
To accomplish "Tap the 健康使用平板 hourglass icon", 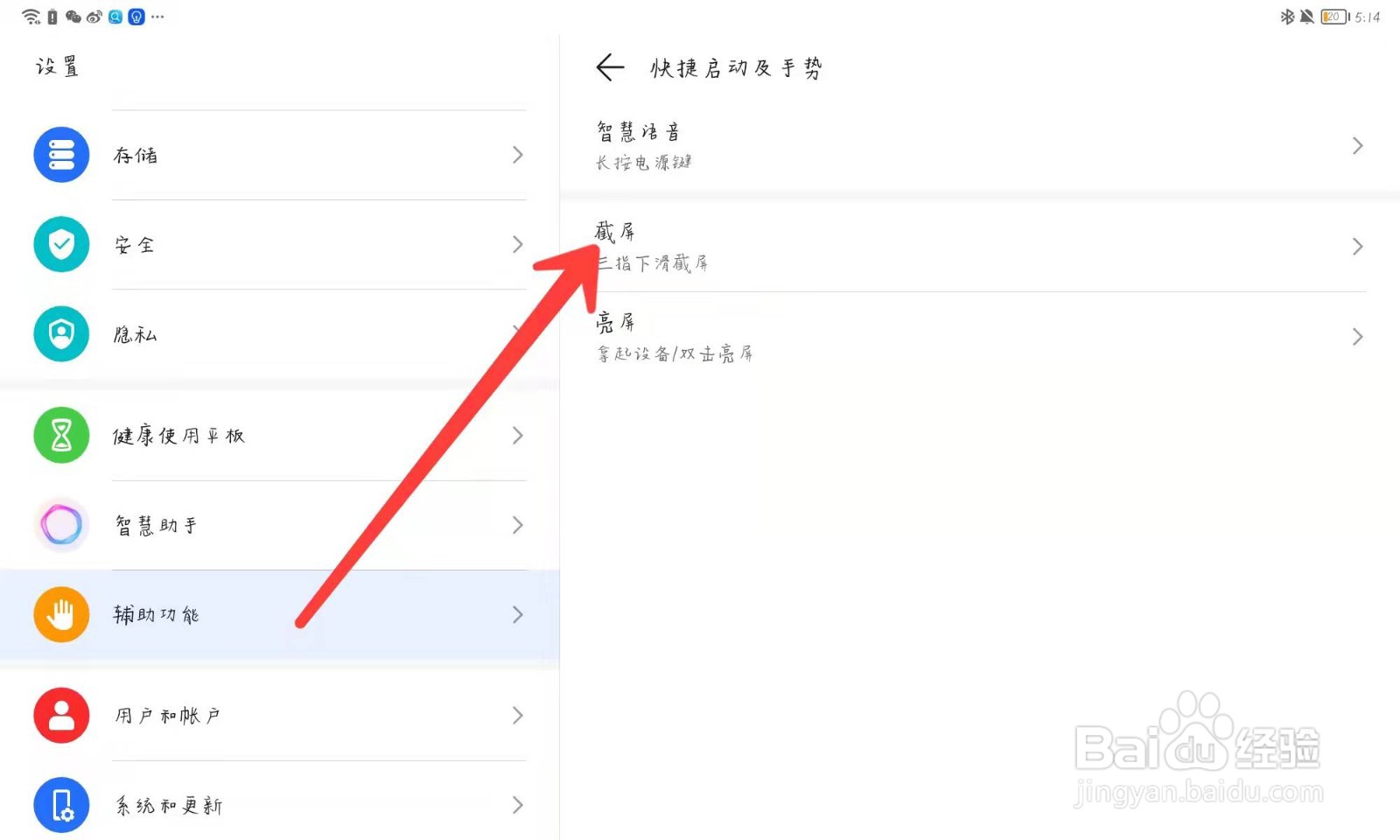I will coord(61,435).
